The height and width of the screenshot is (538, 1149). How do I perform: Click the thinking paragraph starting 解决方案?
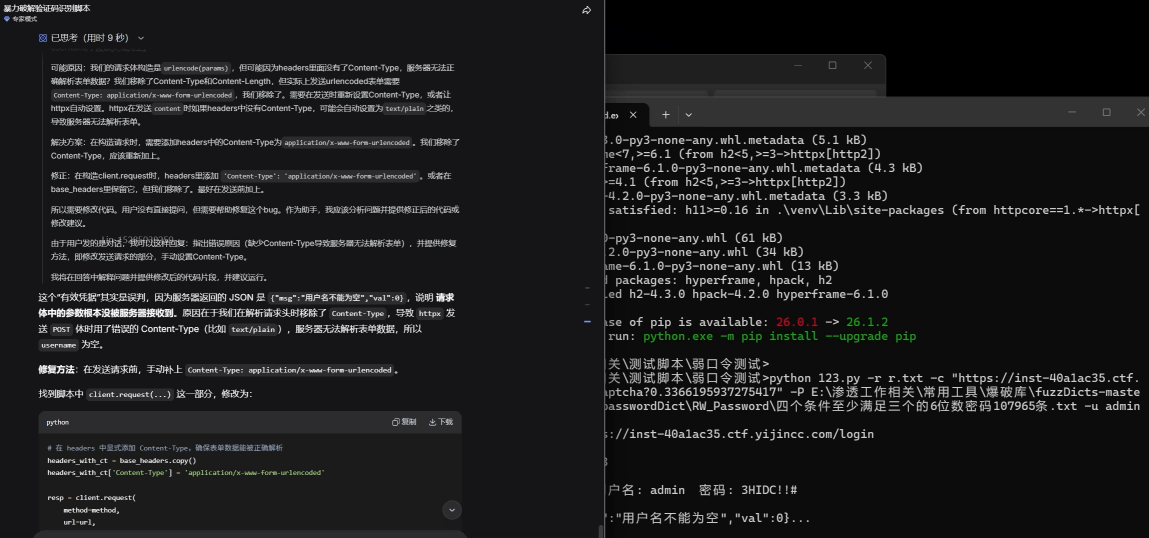coord(255,149)
